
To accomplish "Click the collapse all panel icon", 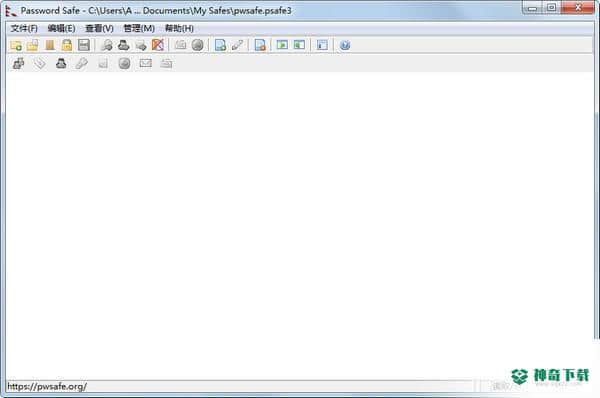I will point(299,45).
